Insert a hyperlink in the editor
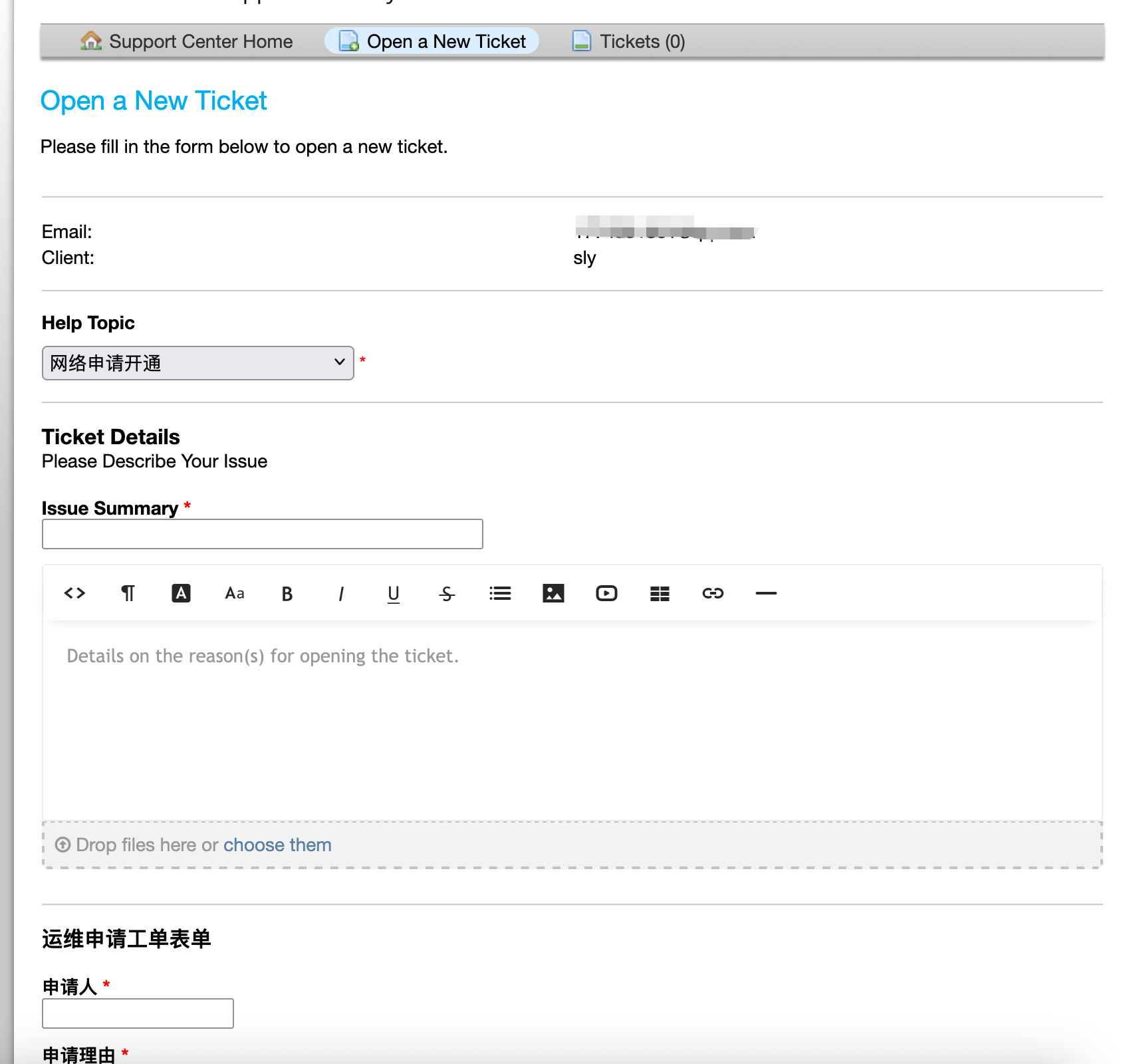 tap(713, 593)
